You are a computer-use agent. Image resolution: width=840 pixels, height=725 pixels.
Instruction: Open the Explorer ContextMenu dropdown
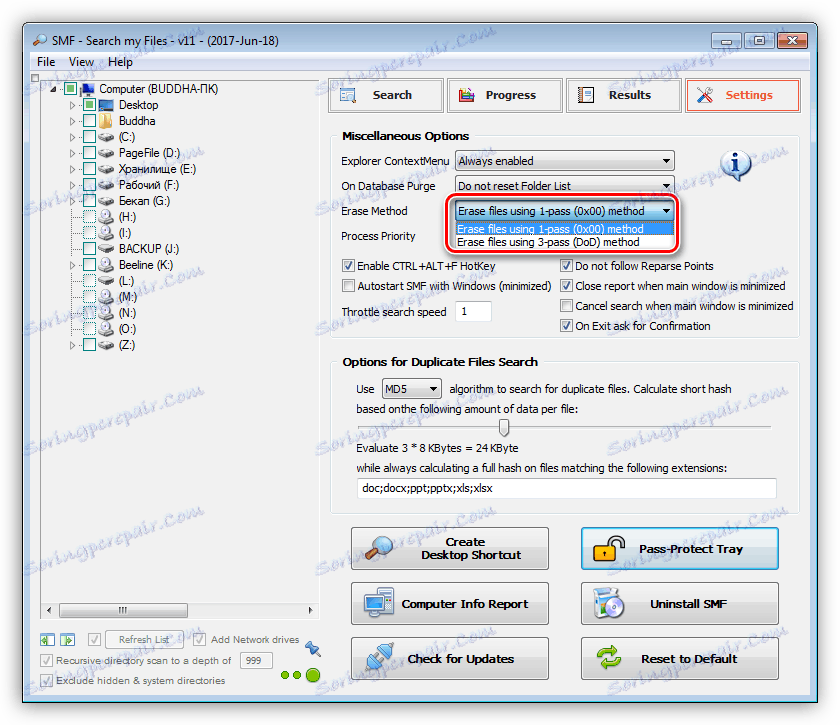click(x=565, y=161)
